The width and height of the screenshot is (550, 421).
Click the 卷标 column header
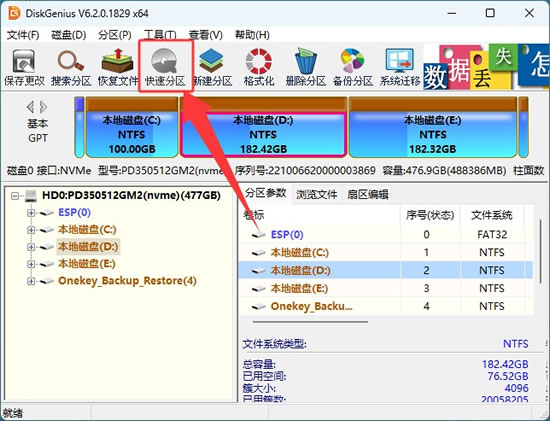click(320, 215)
